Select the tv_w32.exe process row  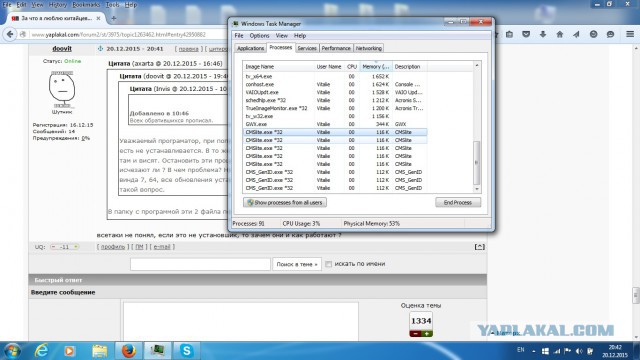335,116
